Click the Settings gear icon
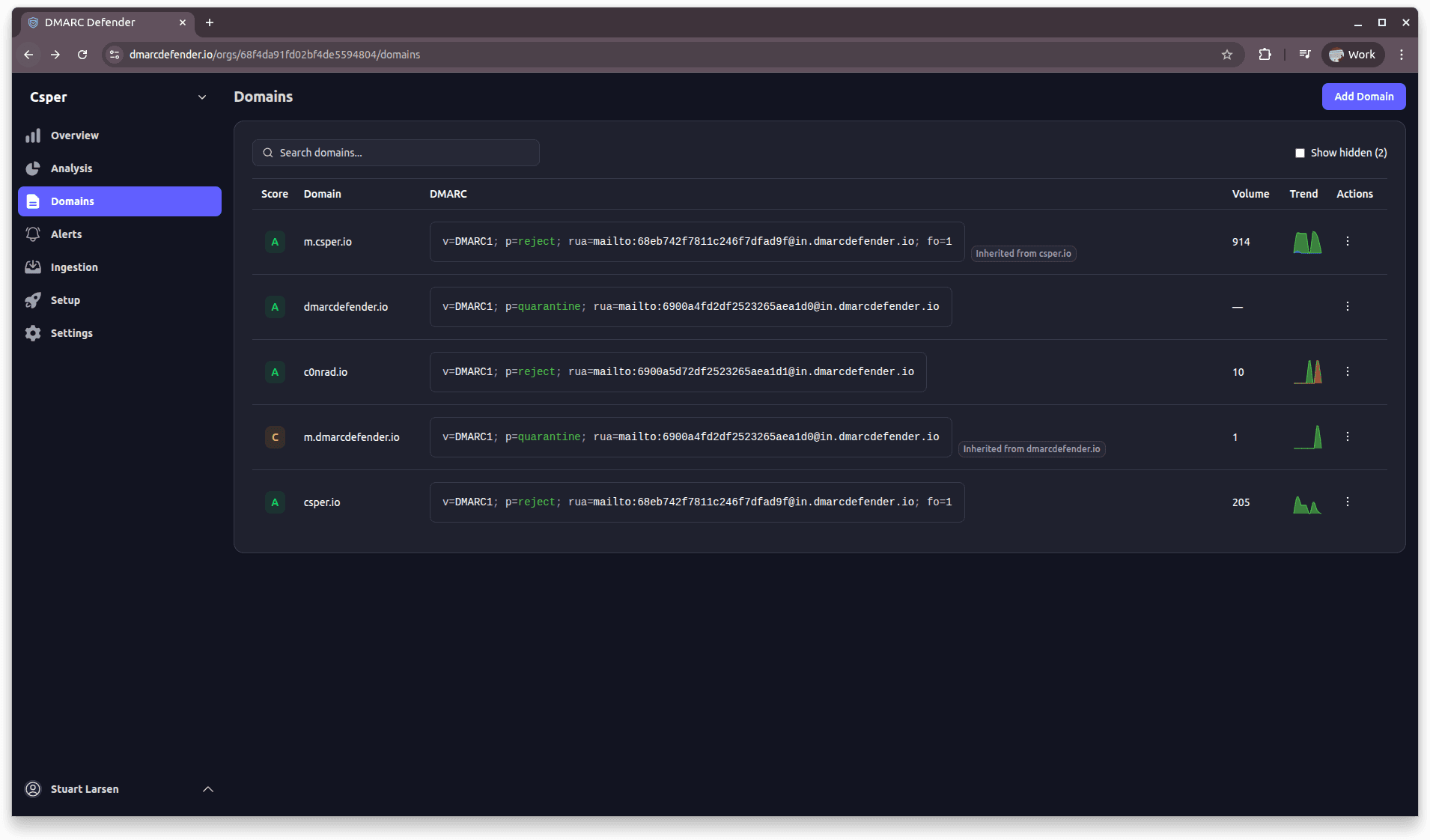The height and width of the screenshot is (840, 1430). [x=34, y=333]
